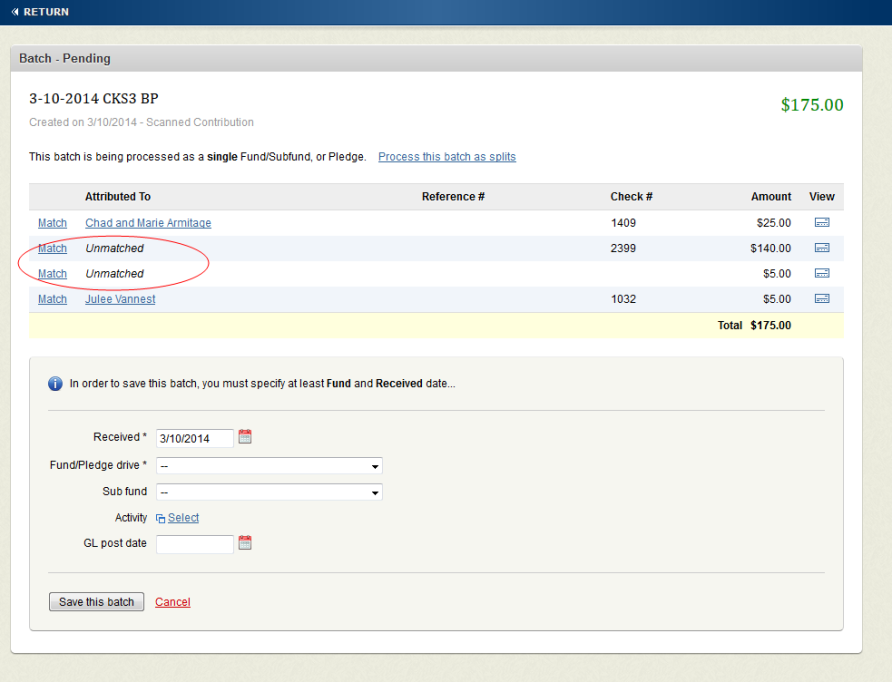Click check number 2399
Image resolution: width=892 pixels, height=682 pixels.
[x=623, y=248]
